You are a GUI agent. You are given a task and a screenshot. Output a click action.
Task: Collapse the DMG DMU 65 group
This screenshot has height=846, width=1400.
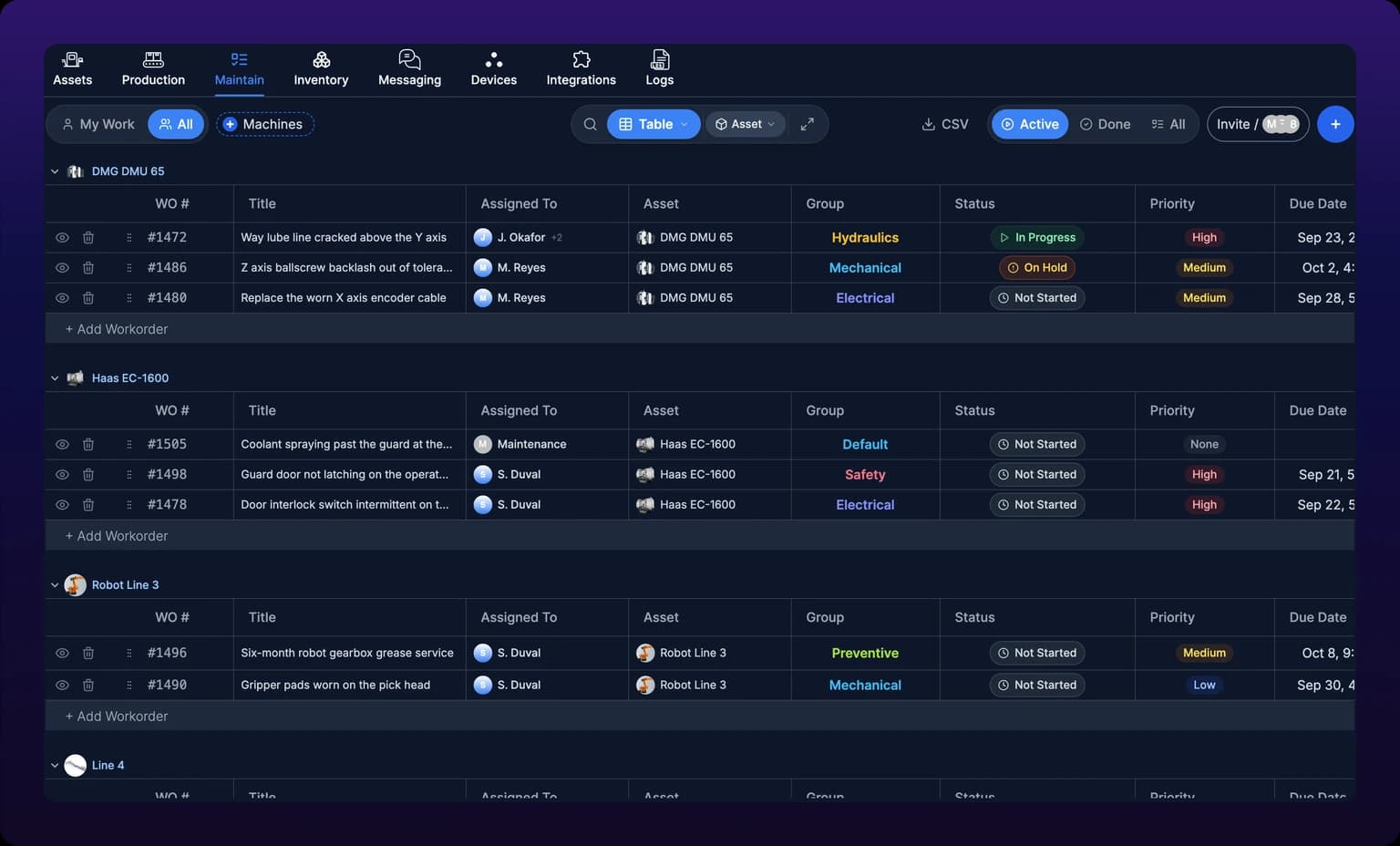[55, 171]
